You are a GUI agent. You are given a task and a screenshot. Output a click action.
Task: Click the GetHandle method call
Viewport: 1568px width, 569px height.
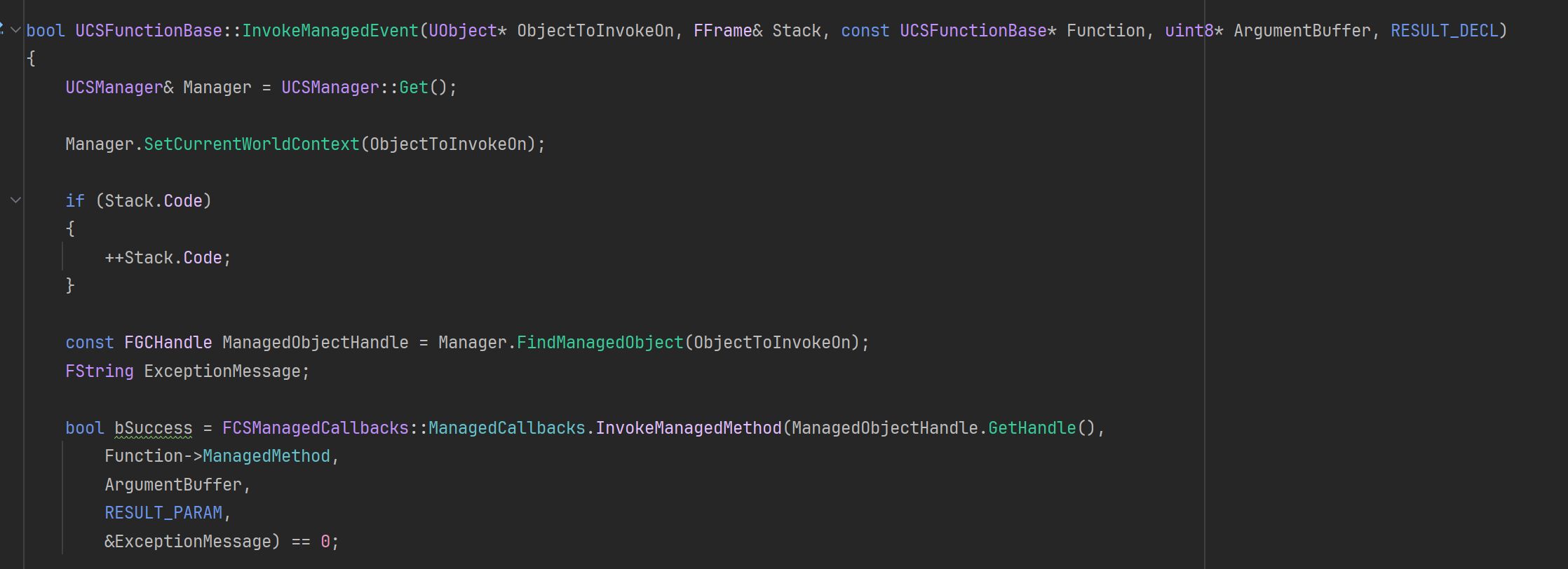[1032, 428]
